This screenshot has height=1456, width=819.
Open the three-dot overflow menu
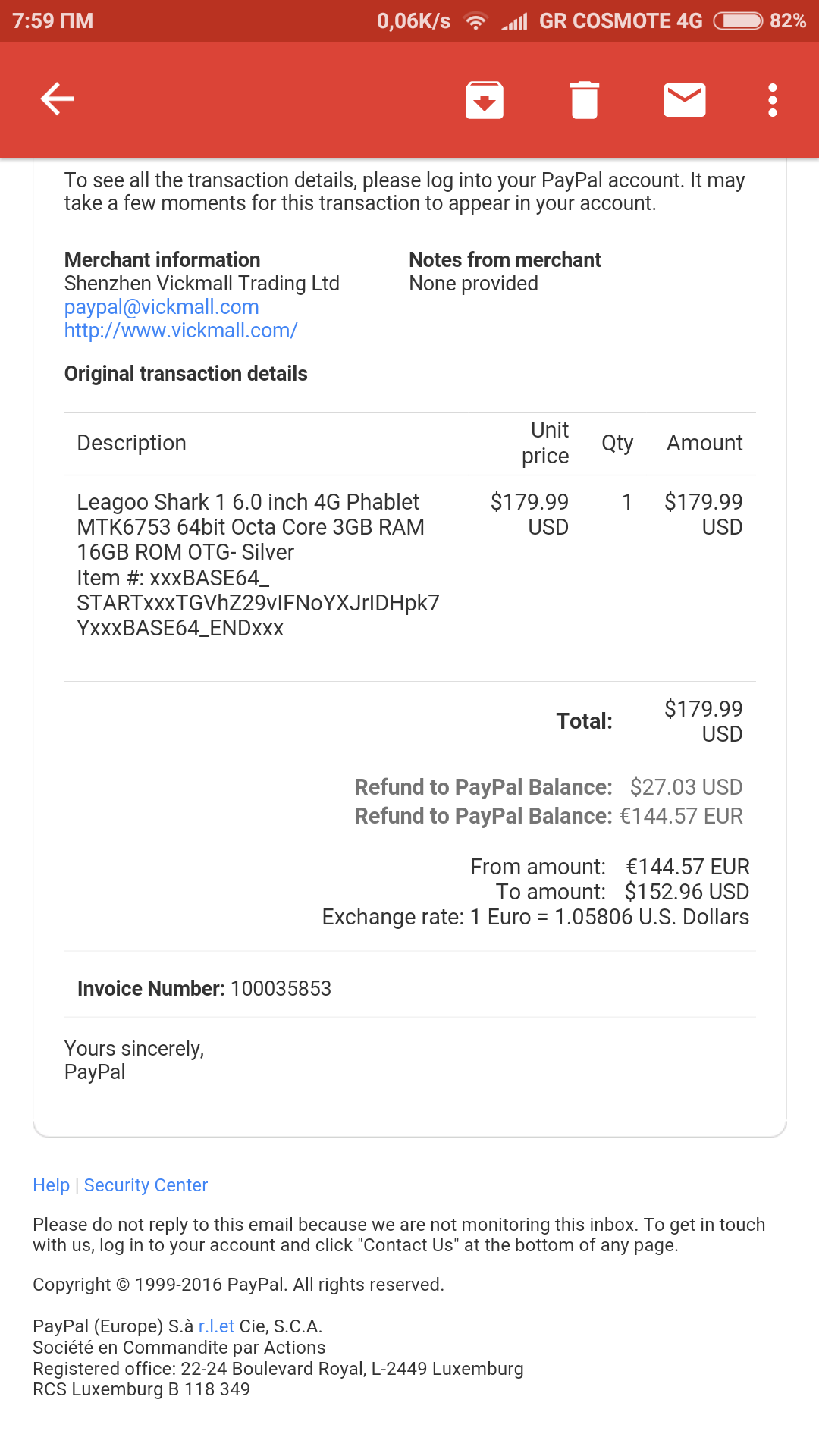(x=772, y=100)
